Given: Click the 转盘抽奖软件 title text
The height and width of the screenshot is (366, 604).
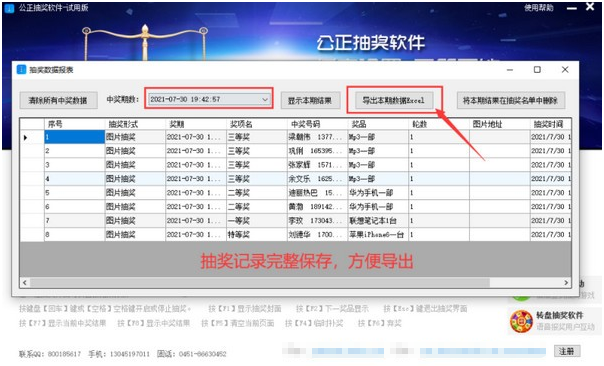Looking at the screenshot, I should pyautogui.click(x=559, y=315).
